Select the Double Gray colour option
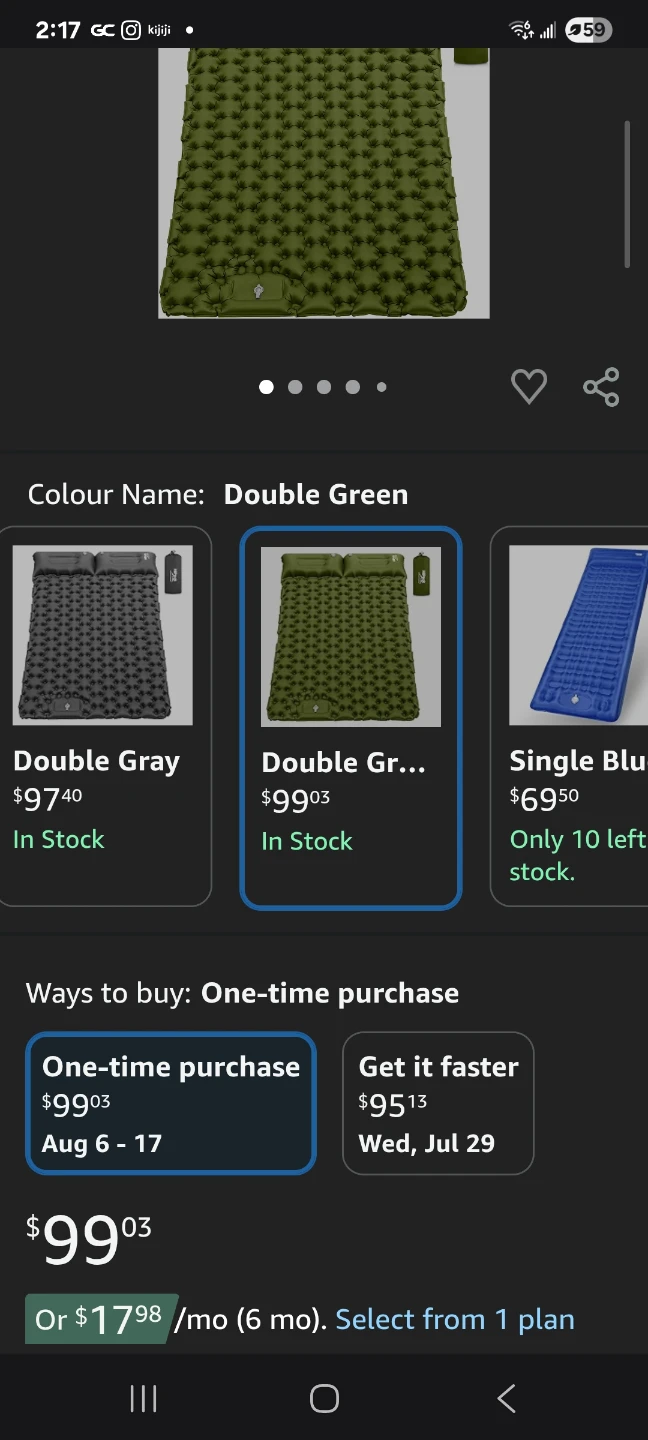The image size is (648, 1440). click(104, 716)
